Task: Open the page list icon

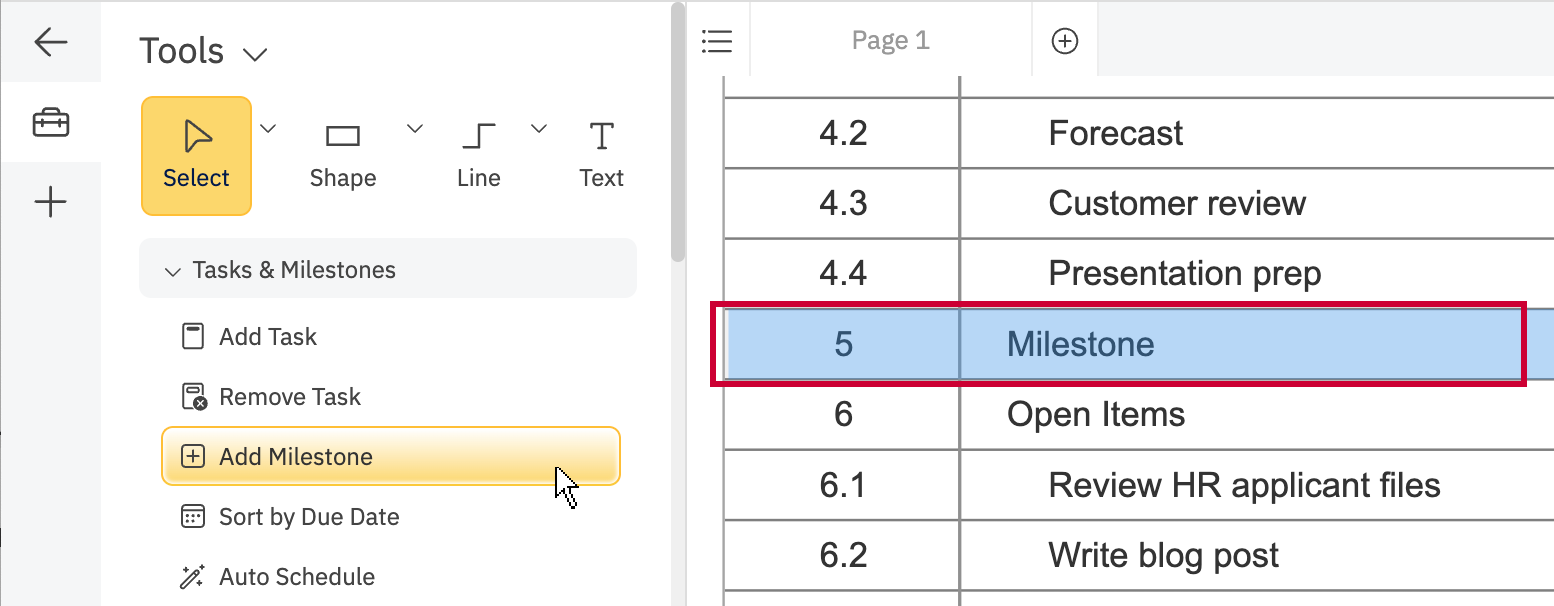Action: click(x=717, y=41)
